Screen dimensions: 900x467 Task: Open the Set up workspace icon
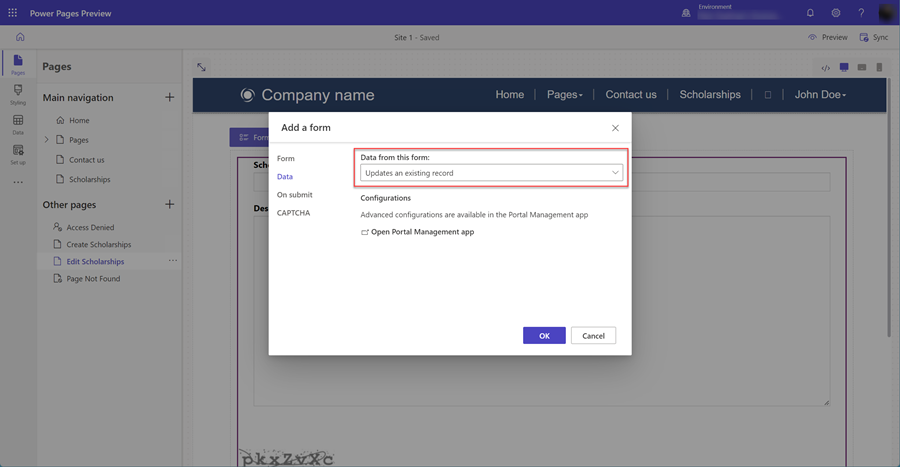18,154
